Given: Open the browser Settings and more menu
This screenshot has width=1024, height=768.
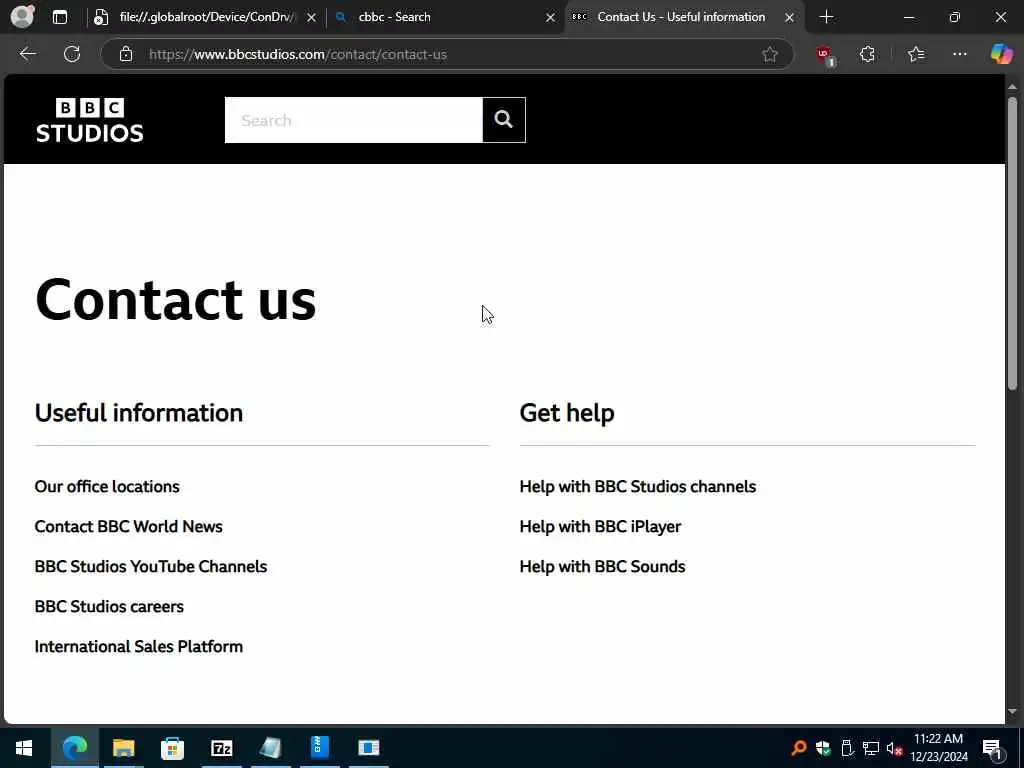Looking at the screenshot, I should pyautogui.click(x=959, y=54).
